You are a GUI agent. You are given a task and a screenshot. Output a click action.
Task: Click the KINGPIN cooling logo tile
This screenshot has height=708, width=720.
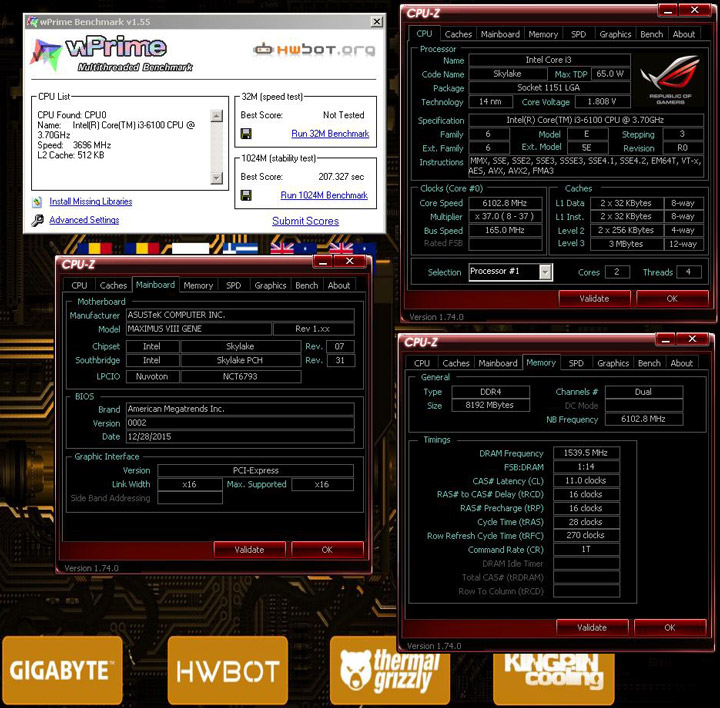tap(554, 679)
